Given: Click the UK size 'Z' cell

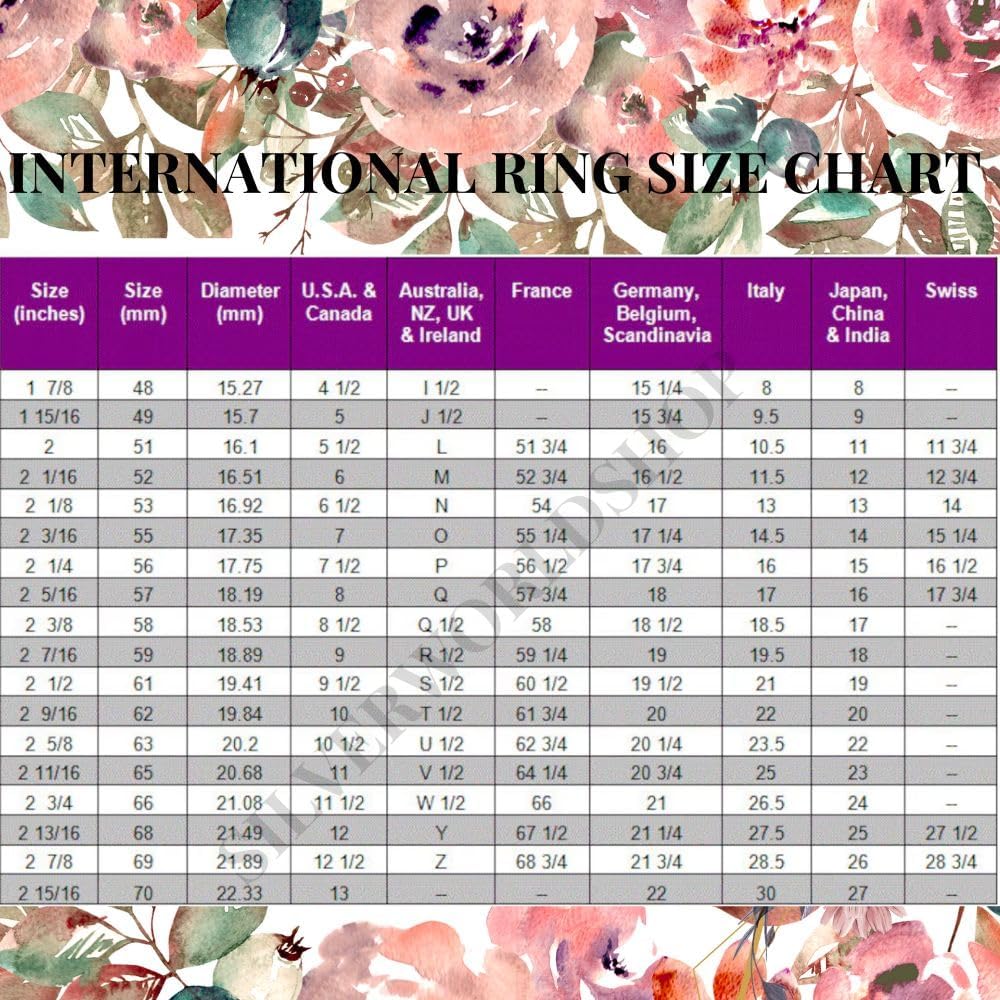Looking at the screenshot, I should [441, 862].
